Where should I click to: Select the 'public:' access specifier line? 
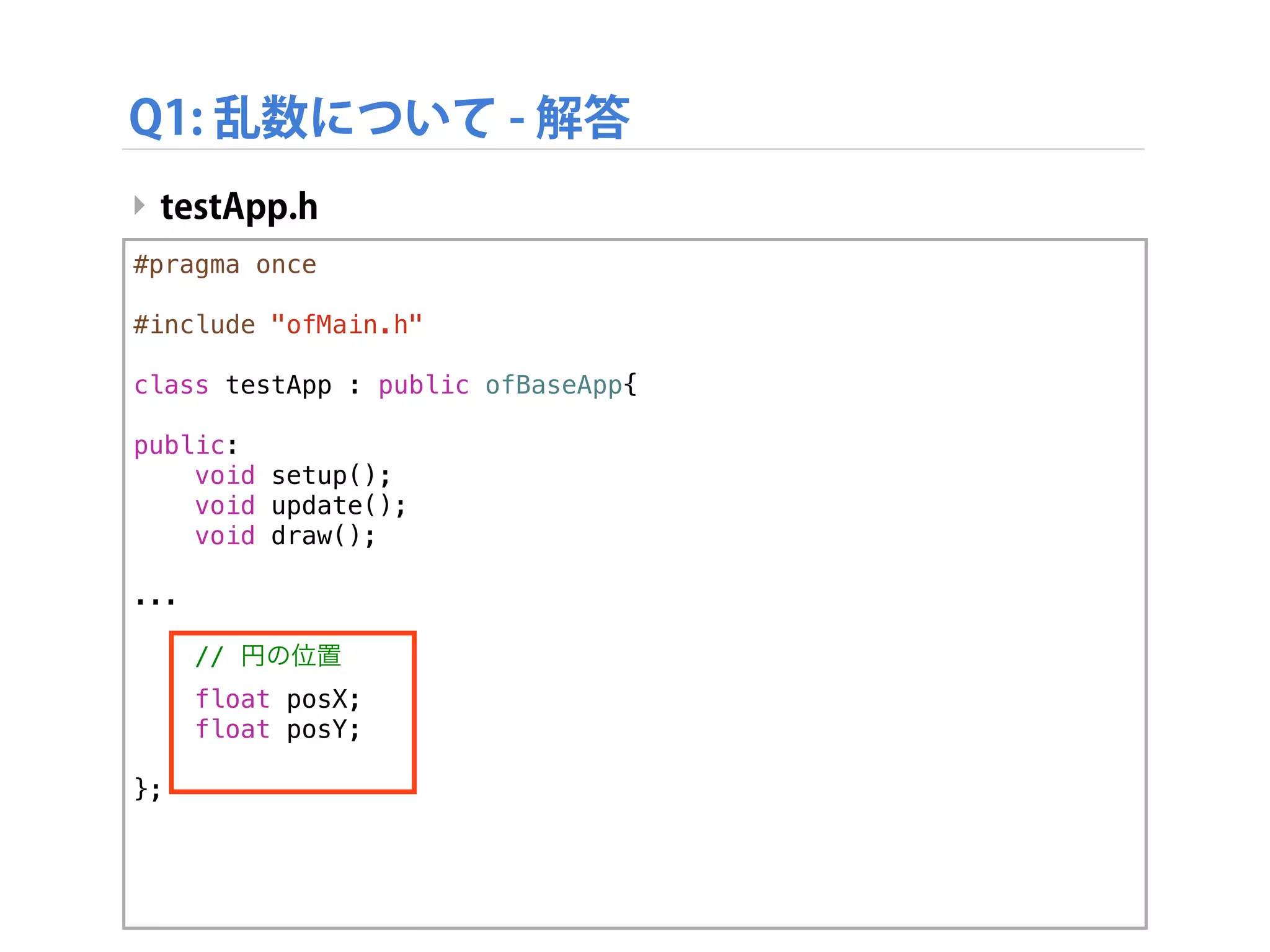point(185,446)
